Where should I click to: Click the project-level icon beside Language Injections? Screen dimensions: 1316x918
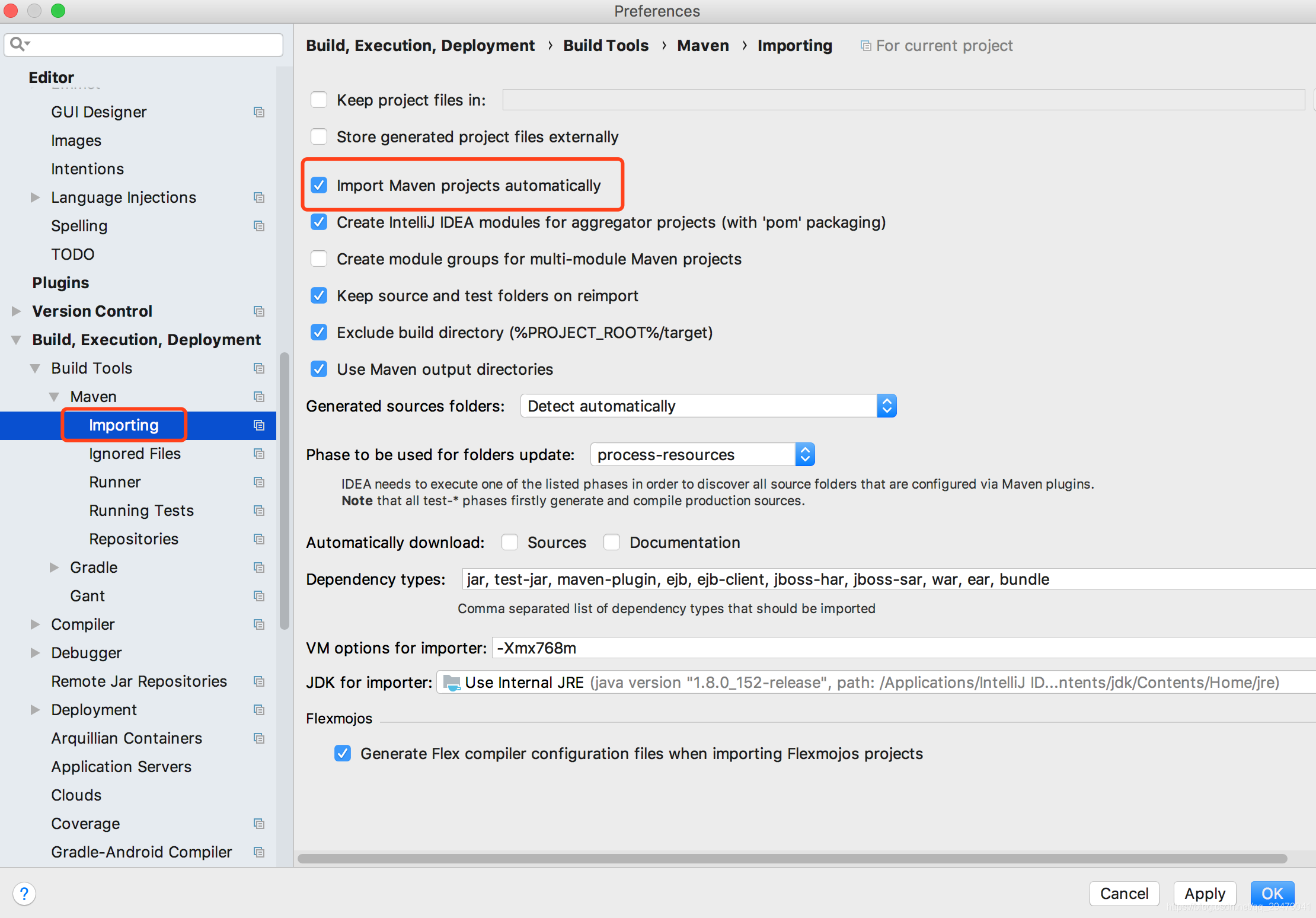(259, 197)
